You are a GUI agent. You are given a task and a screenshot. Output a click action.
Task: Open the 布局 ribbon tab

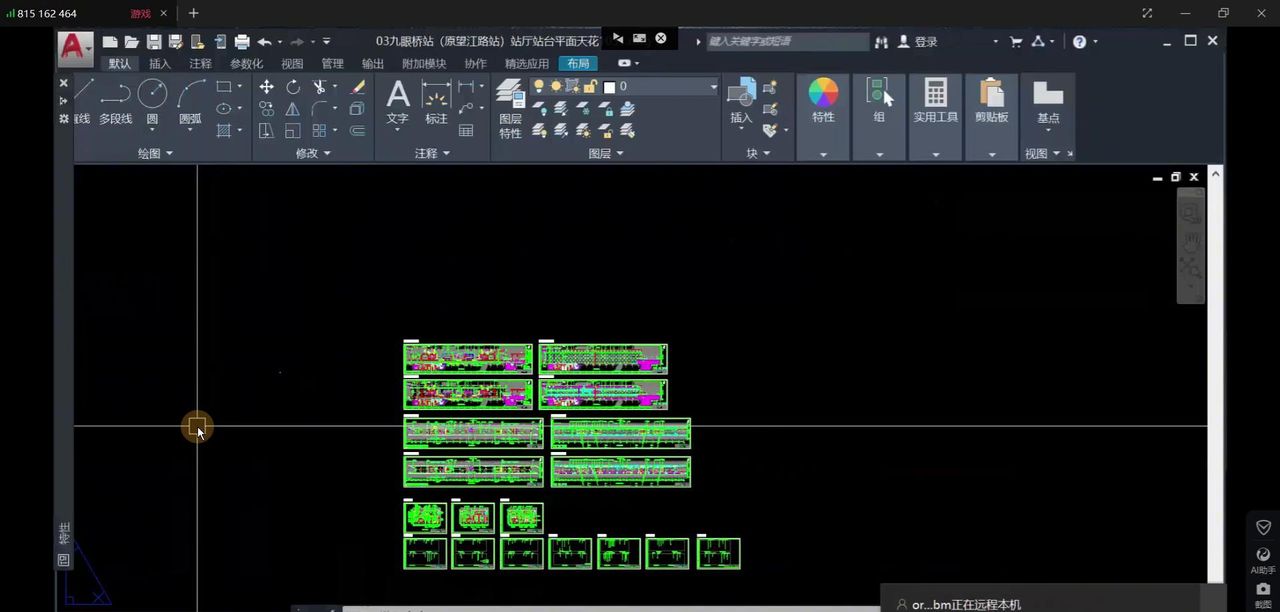pos(578,63)
